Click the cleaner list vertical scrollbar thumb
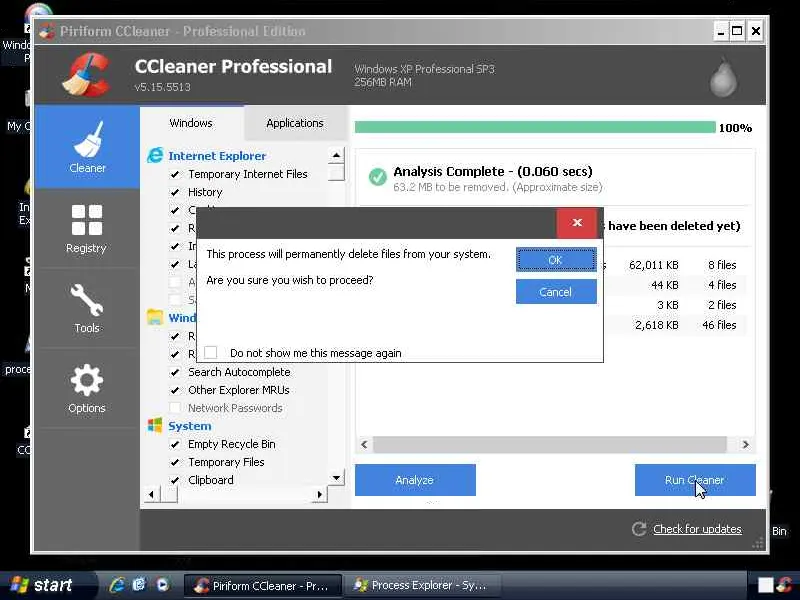This screenshot has height=600, width=800. (x=336, y=172)
